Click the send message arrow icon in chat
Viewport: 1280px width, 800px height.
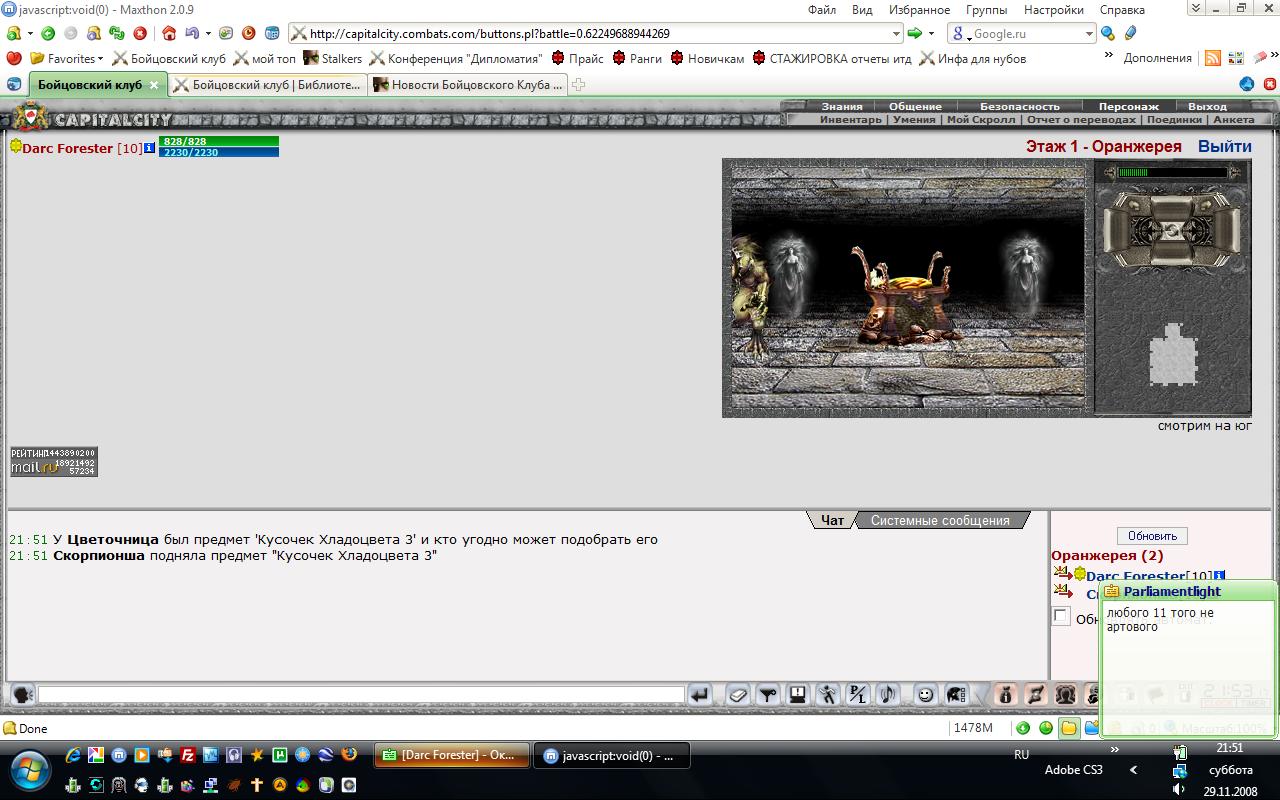coord(700,694)
